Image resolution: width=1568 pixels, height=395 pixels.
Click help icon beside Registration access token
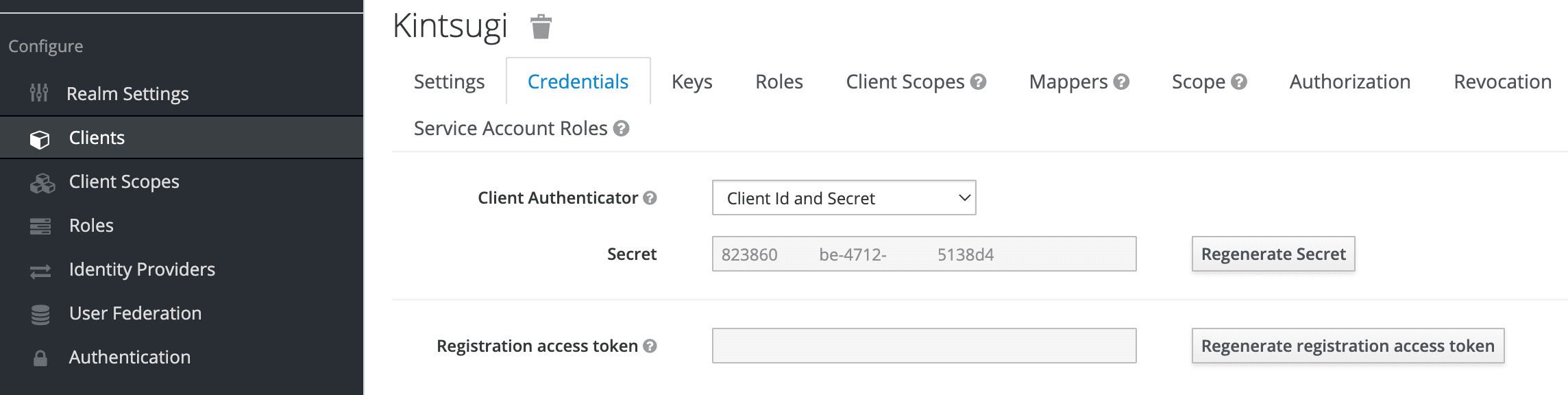click(x=650, y=346)
